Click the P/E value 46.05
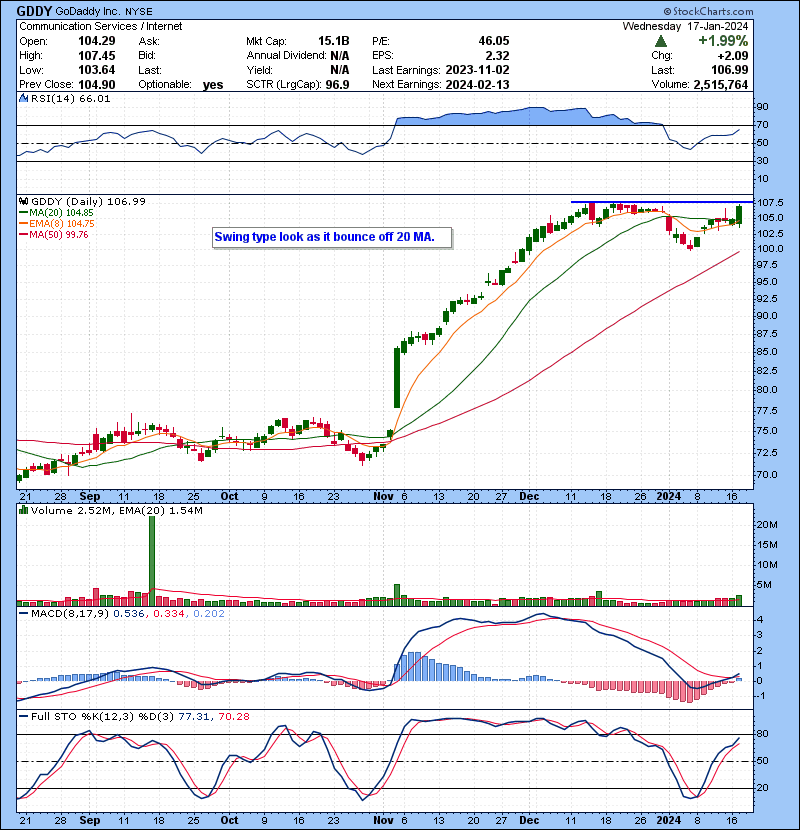The height and width of the screenshot is (830, 800). (493, 41)
